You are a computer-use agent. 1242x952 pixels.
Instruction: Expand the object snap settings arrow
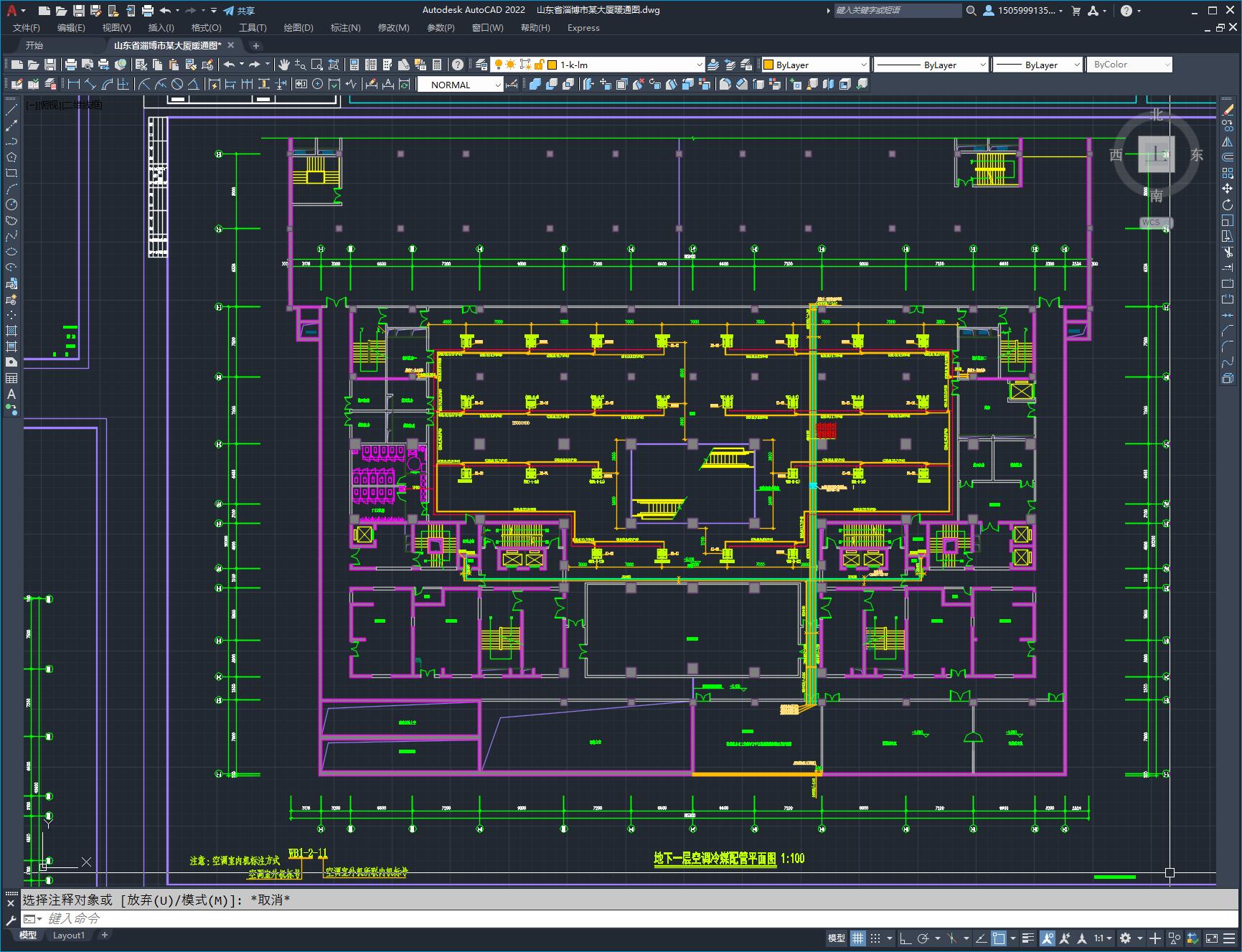point(1012,938)
